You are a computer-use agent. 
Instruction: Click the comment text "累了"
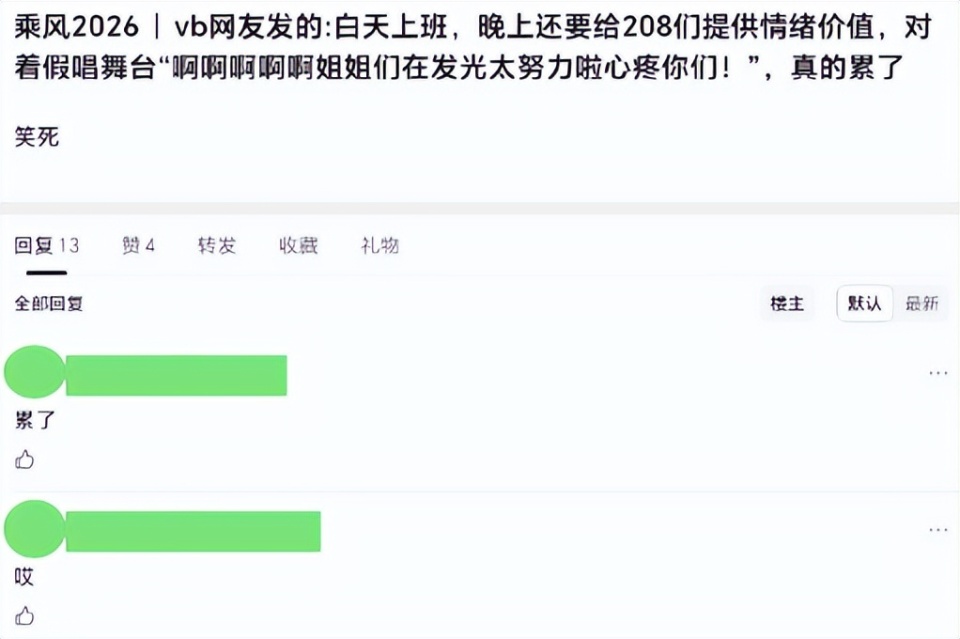[x=36, y=421]
